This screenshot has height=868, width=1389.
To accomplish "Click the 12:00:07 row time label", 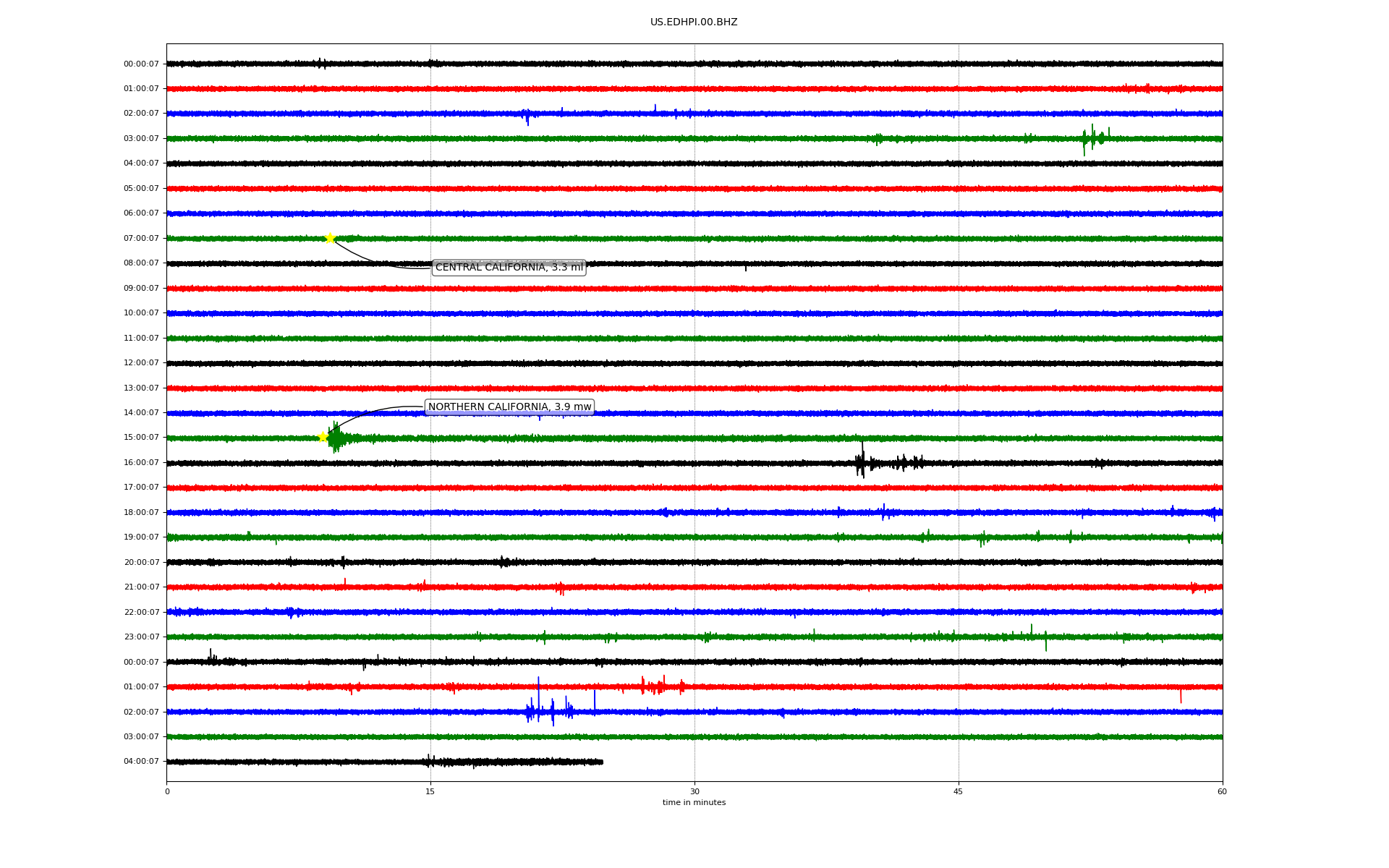I will (x=141, y=363).
